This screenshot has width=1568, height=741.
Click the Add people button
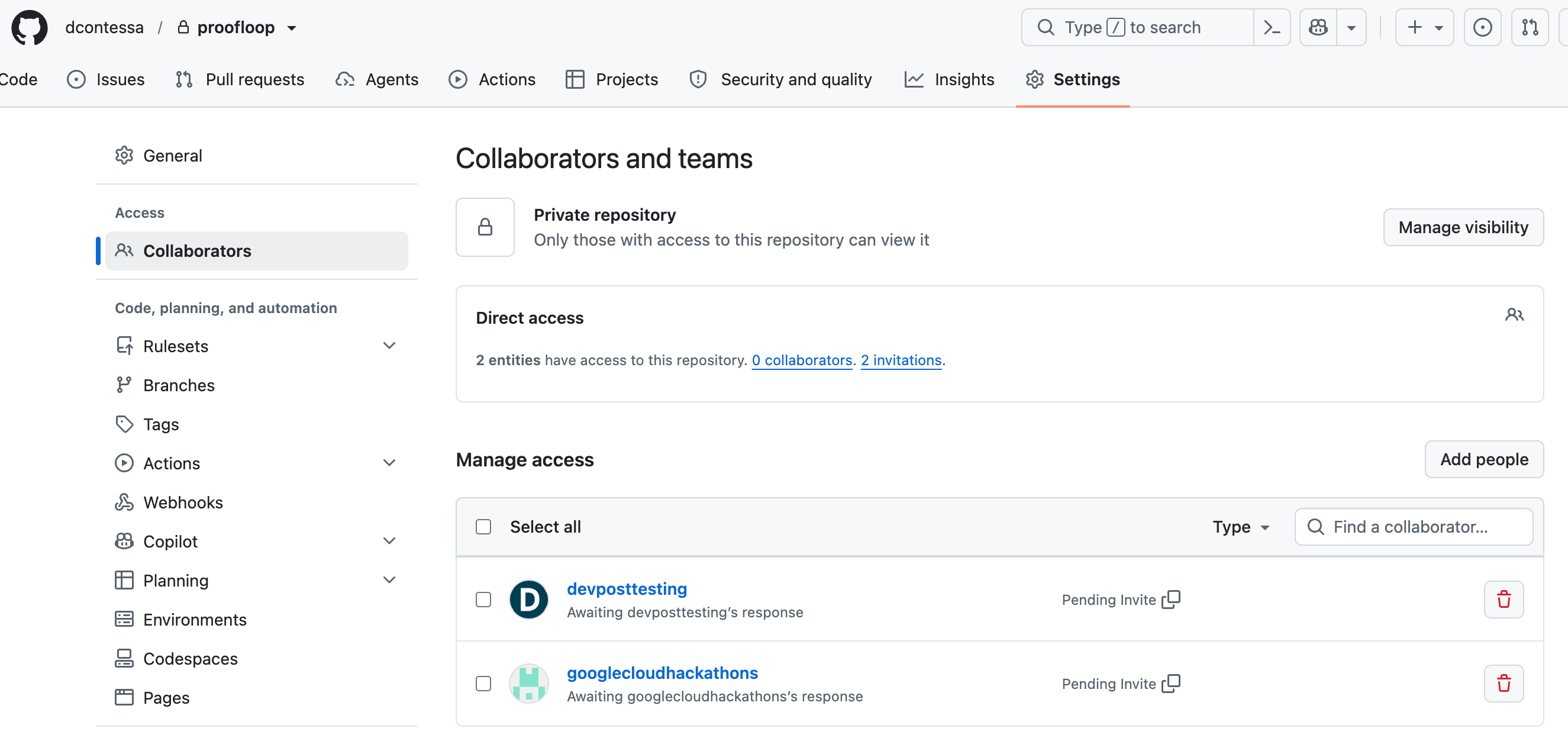click(1483, 459)
